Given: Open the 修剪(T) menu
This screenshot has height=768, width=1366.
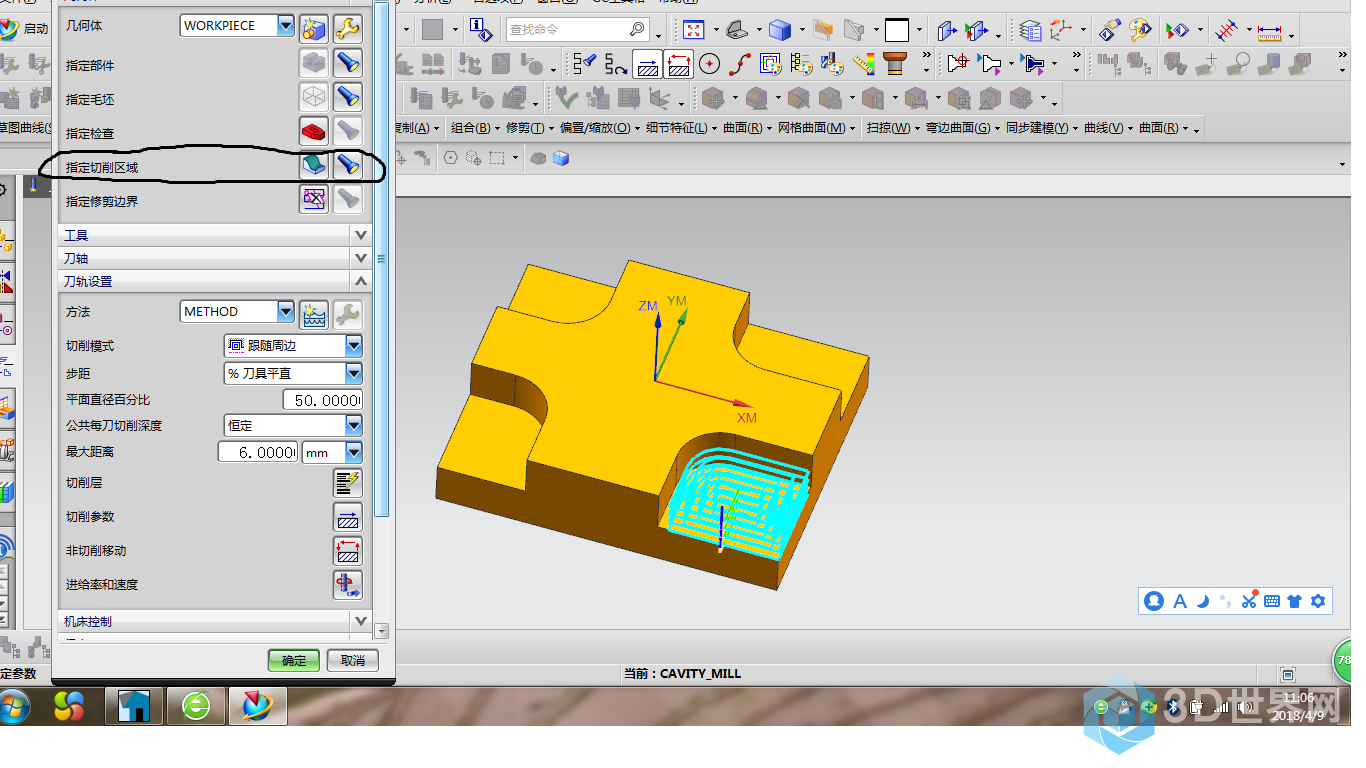Looking at the screenshot, I should [x=530, y=128].
